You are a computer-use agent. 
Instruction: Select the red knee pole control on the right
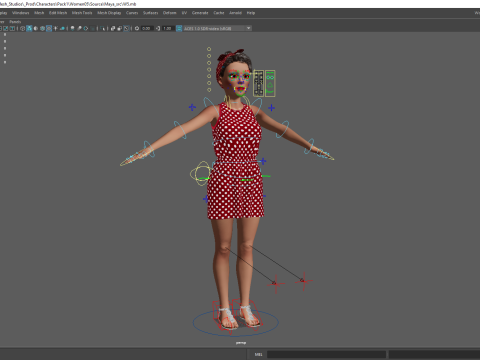303,281
